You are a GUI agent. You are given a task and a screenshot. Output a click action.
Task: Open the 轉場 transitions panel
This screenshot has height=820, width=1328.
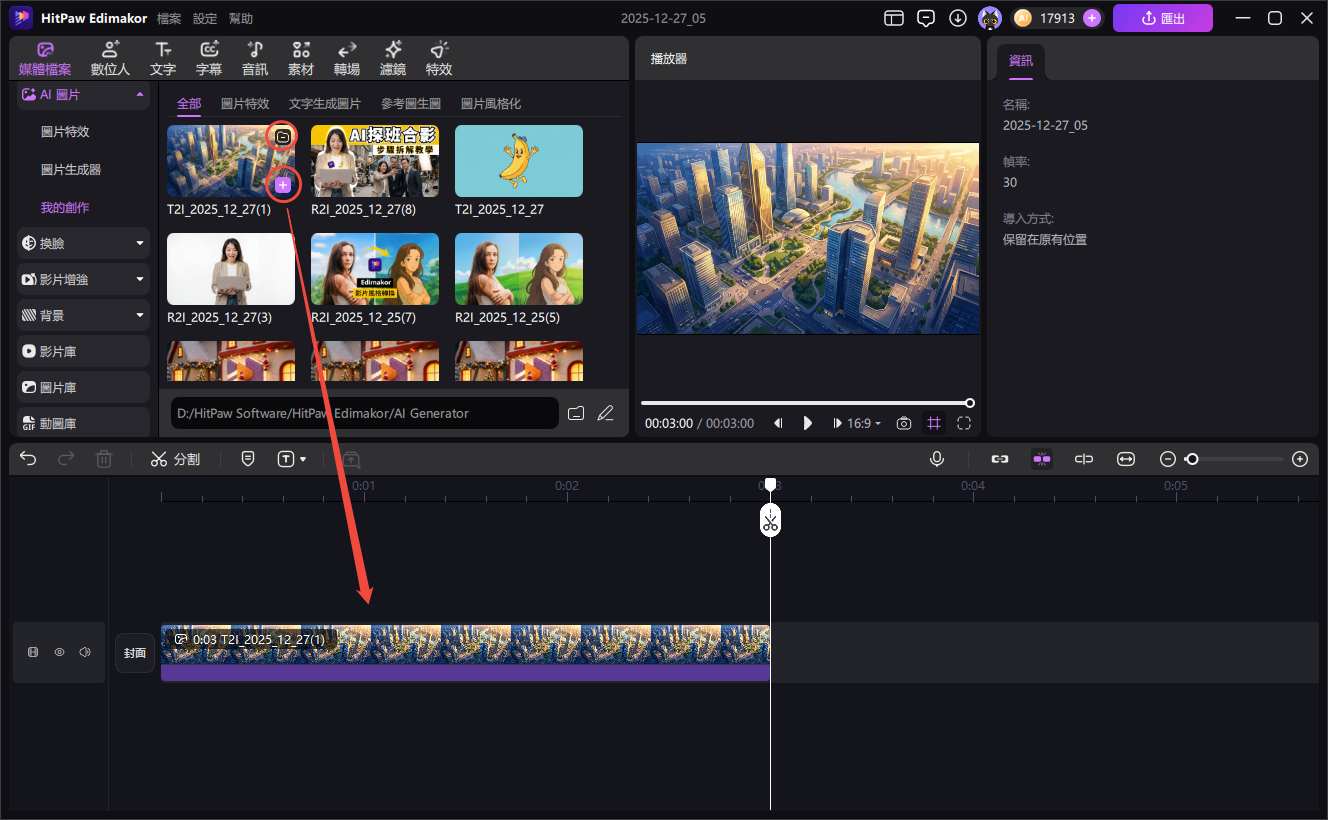point(347,58)
